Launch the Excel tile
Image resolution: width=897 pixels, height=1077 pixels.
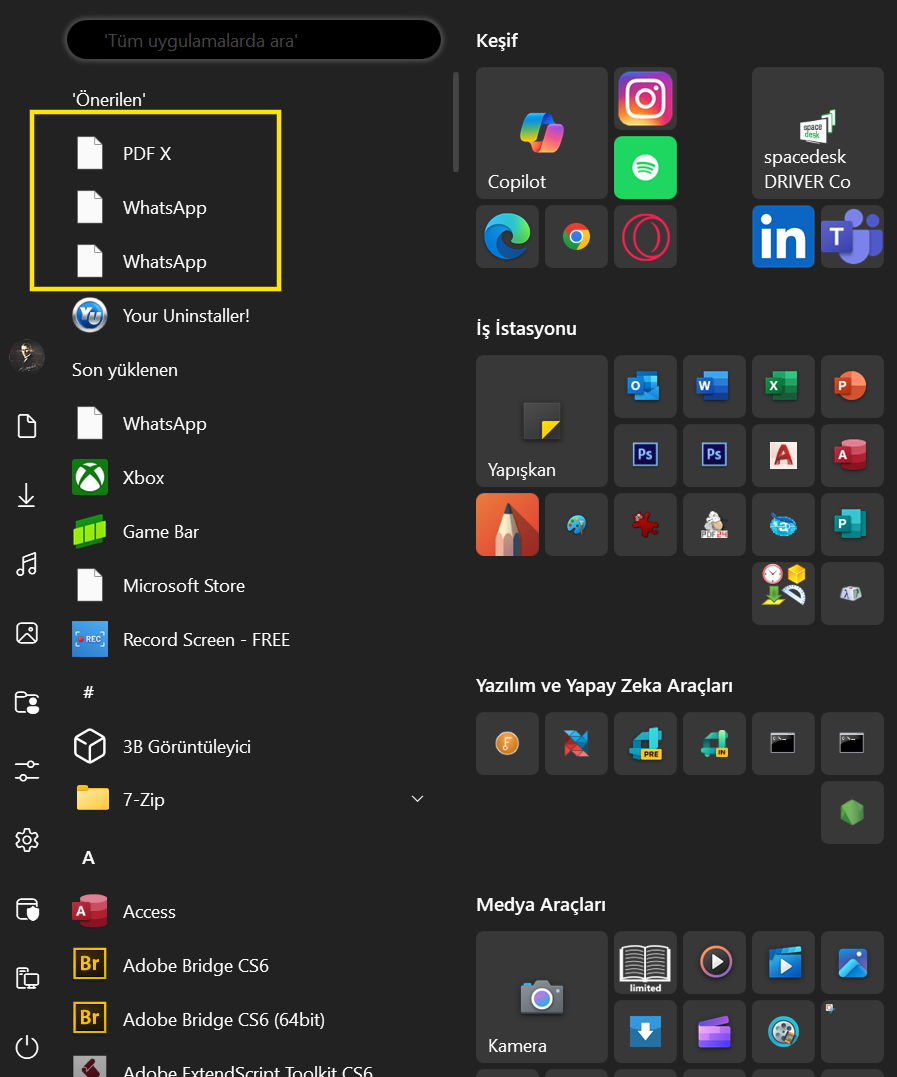click(783, 386)
